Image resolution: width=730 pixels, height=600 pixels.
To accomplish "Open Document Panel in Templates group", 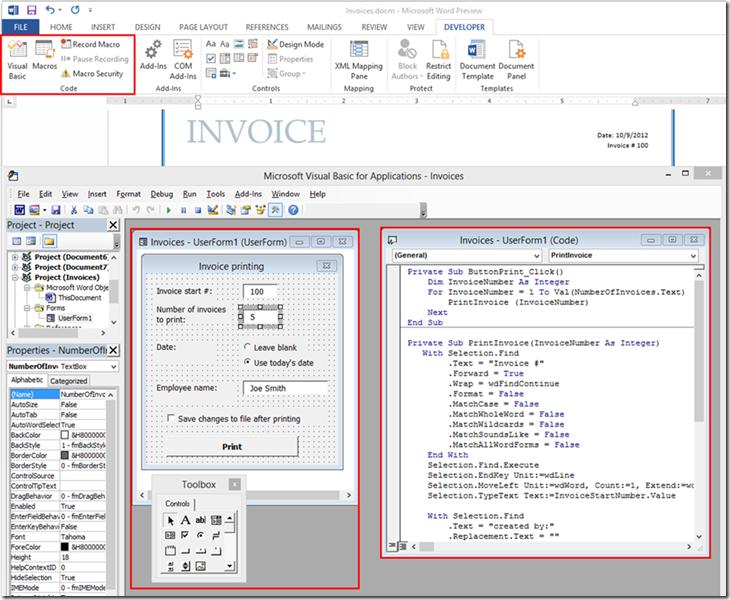I will click(x=516, y=60).
